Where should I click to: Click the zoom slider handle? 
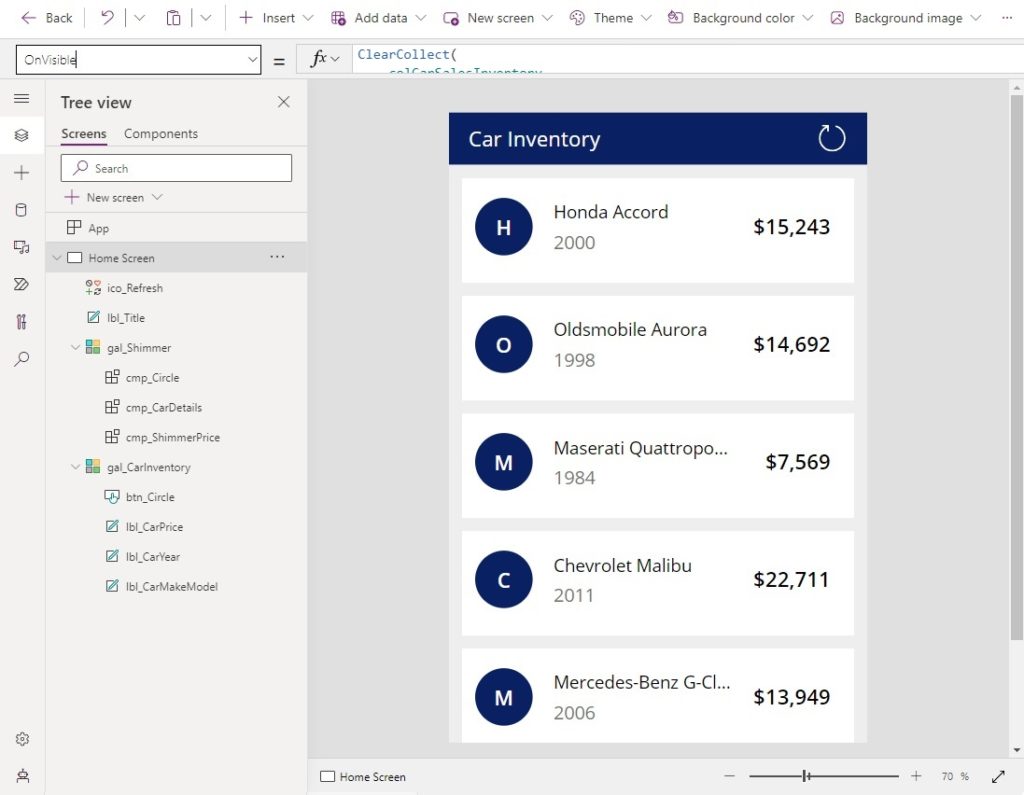pyautogui.click(x=805, y=776)
